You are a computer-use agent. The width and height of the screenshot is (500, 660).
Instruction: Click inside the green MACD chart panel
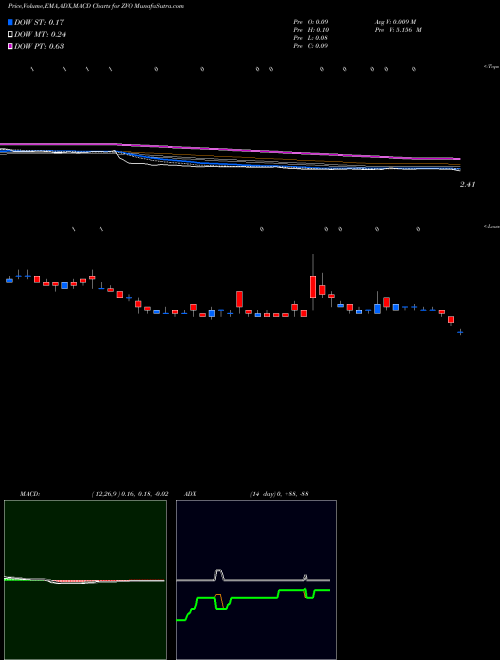point(85,580)
